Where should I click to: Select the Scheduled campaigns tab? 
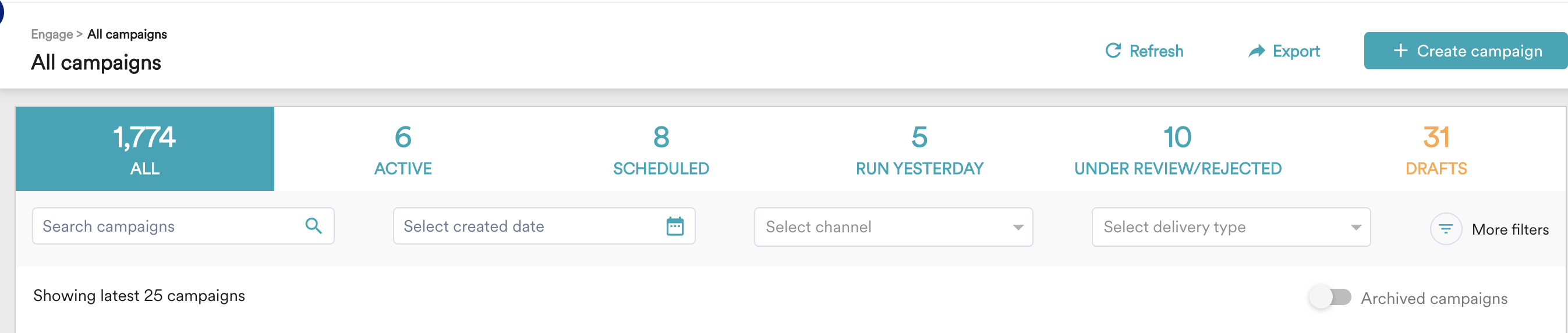tap(661, 149)
